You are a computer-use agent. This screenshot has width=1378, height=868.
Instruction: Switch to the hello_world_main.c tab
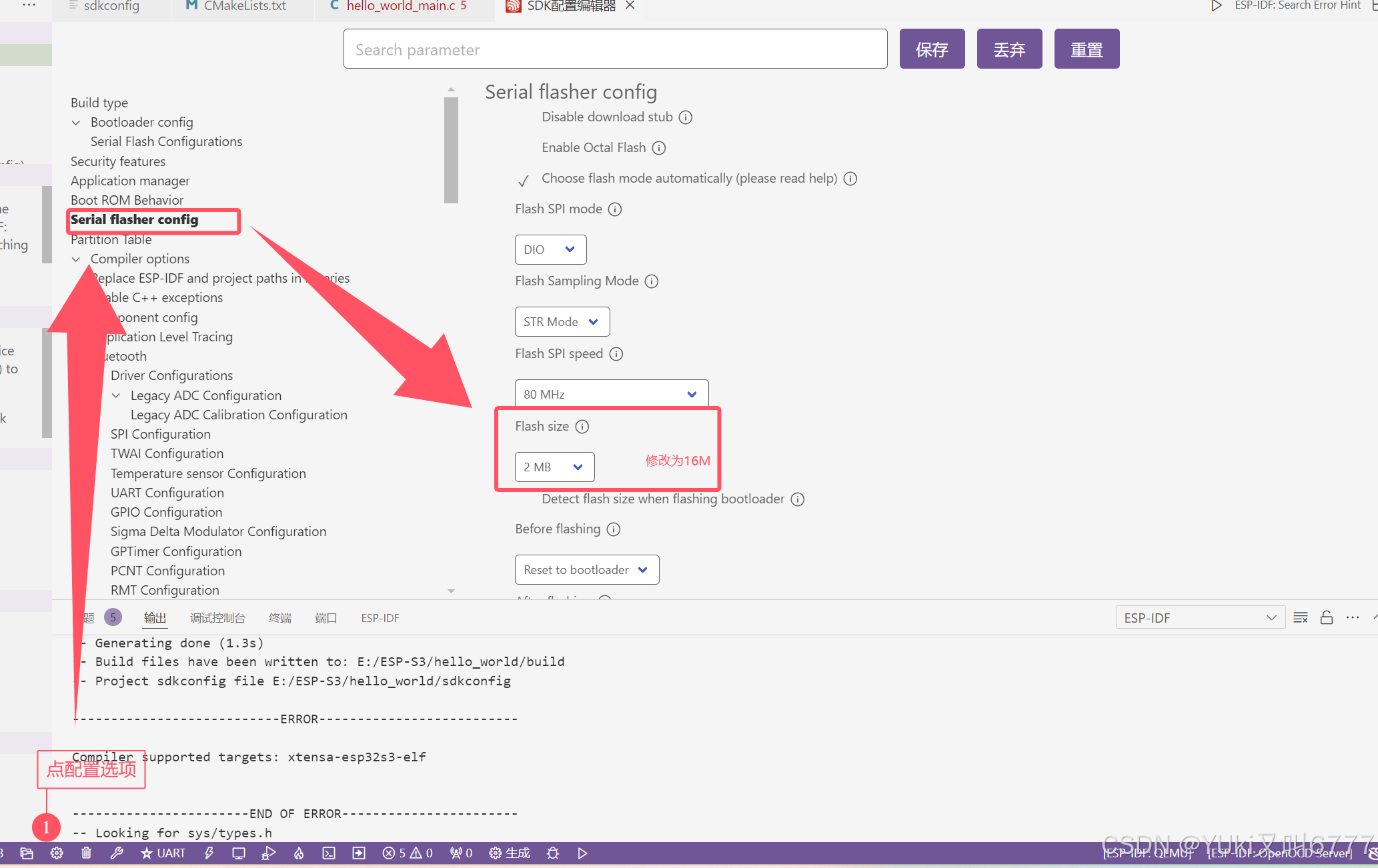[x=400, y=7]
